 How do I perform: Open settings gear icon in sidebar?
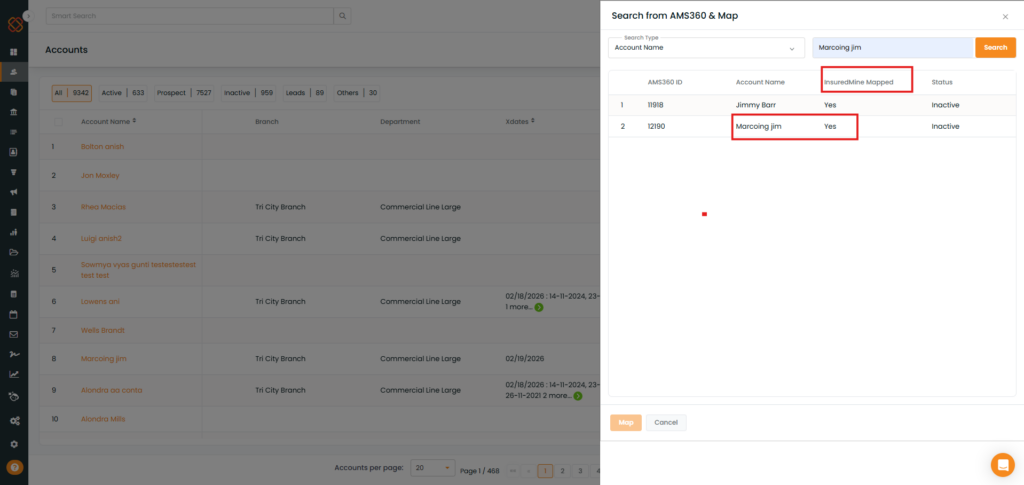(x=14, y=443)
